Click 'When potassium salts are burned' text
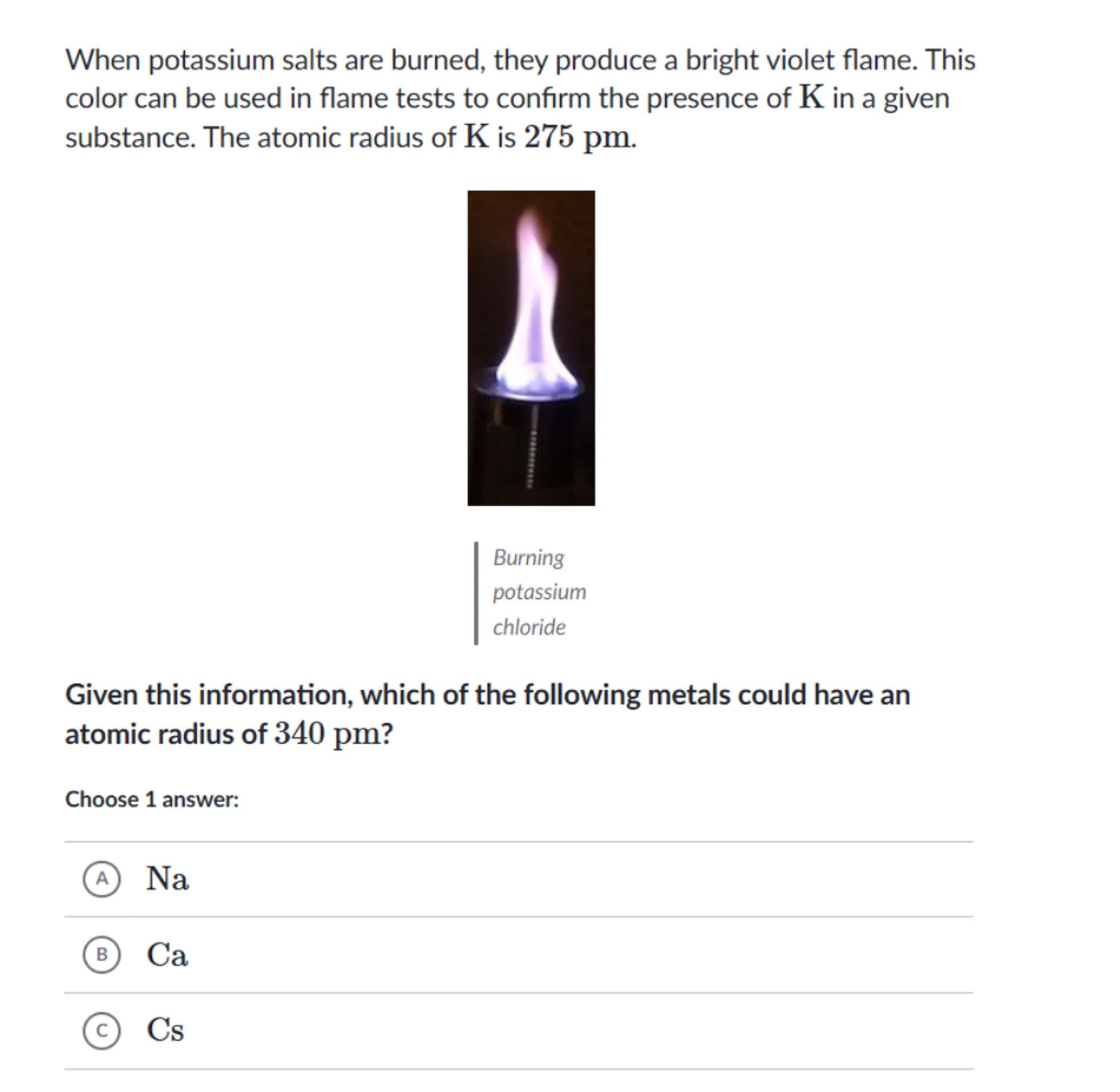Viewport: 1120px width, 1092px height. pos(272,60)
